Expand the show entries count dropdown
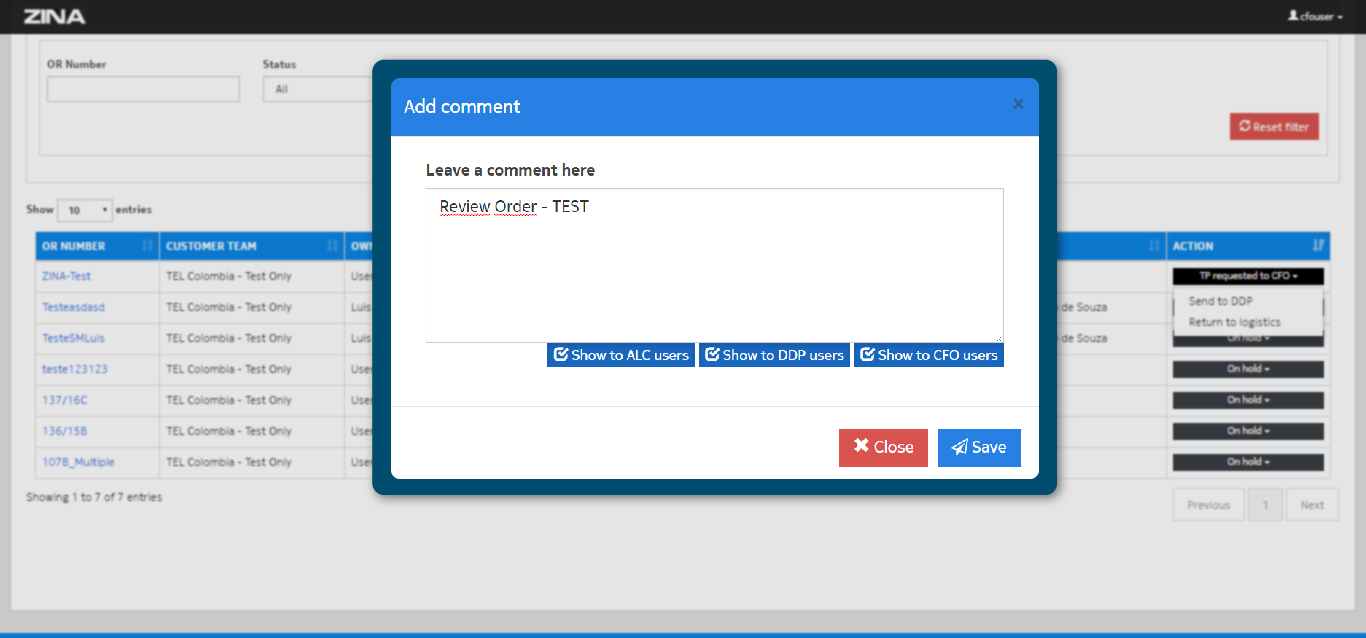The width and height of the screenshot is (1366, 638). coord(85,210)
